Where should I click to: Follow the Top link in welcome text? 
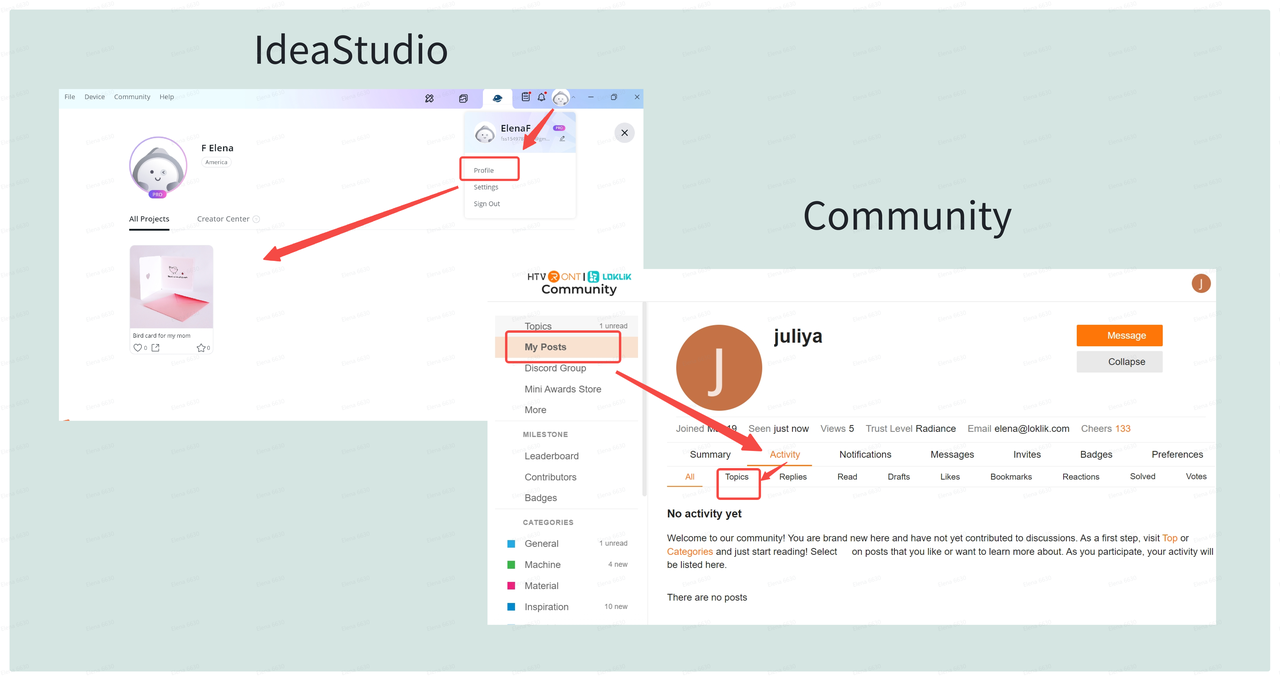pyautogui.click(x=1170, y=538)
